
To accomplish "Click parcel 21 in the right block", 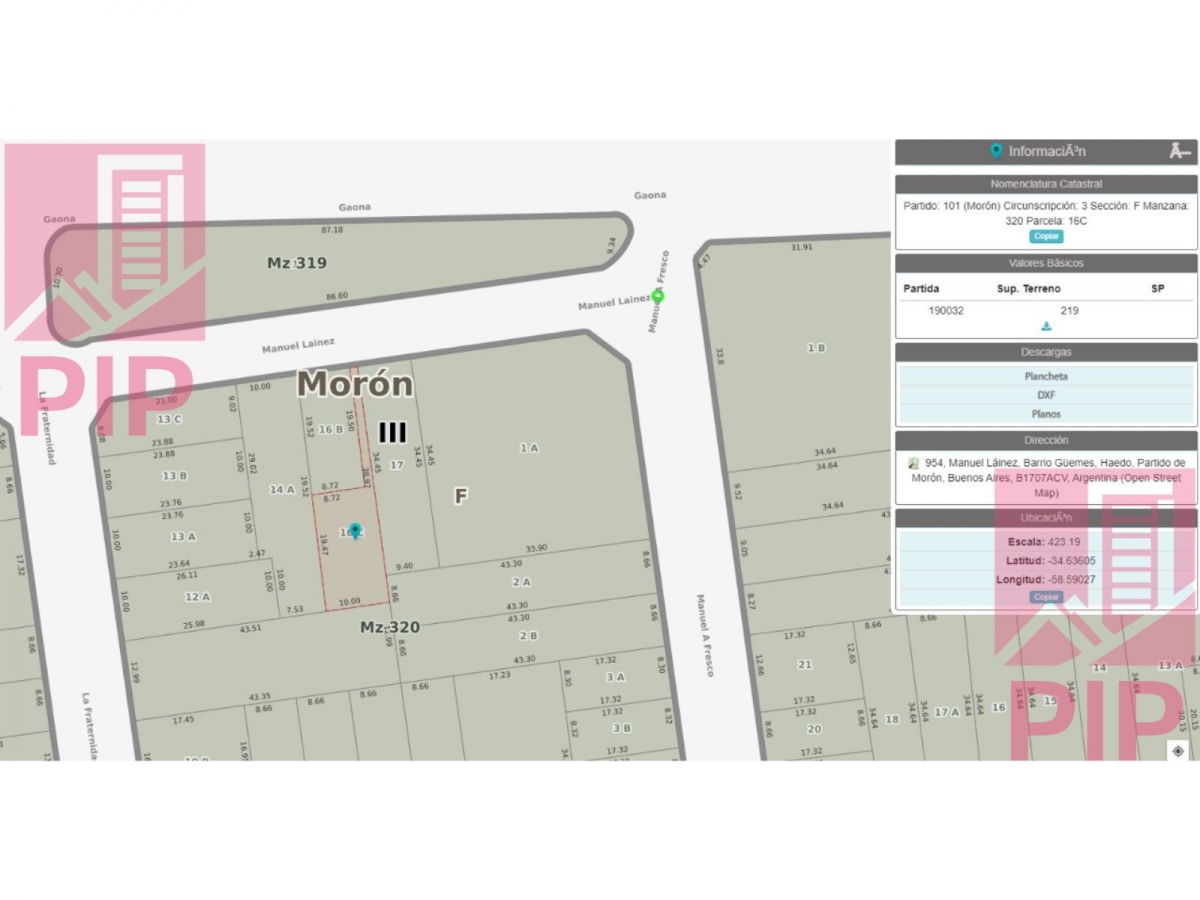I will 805,664.
